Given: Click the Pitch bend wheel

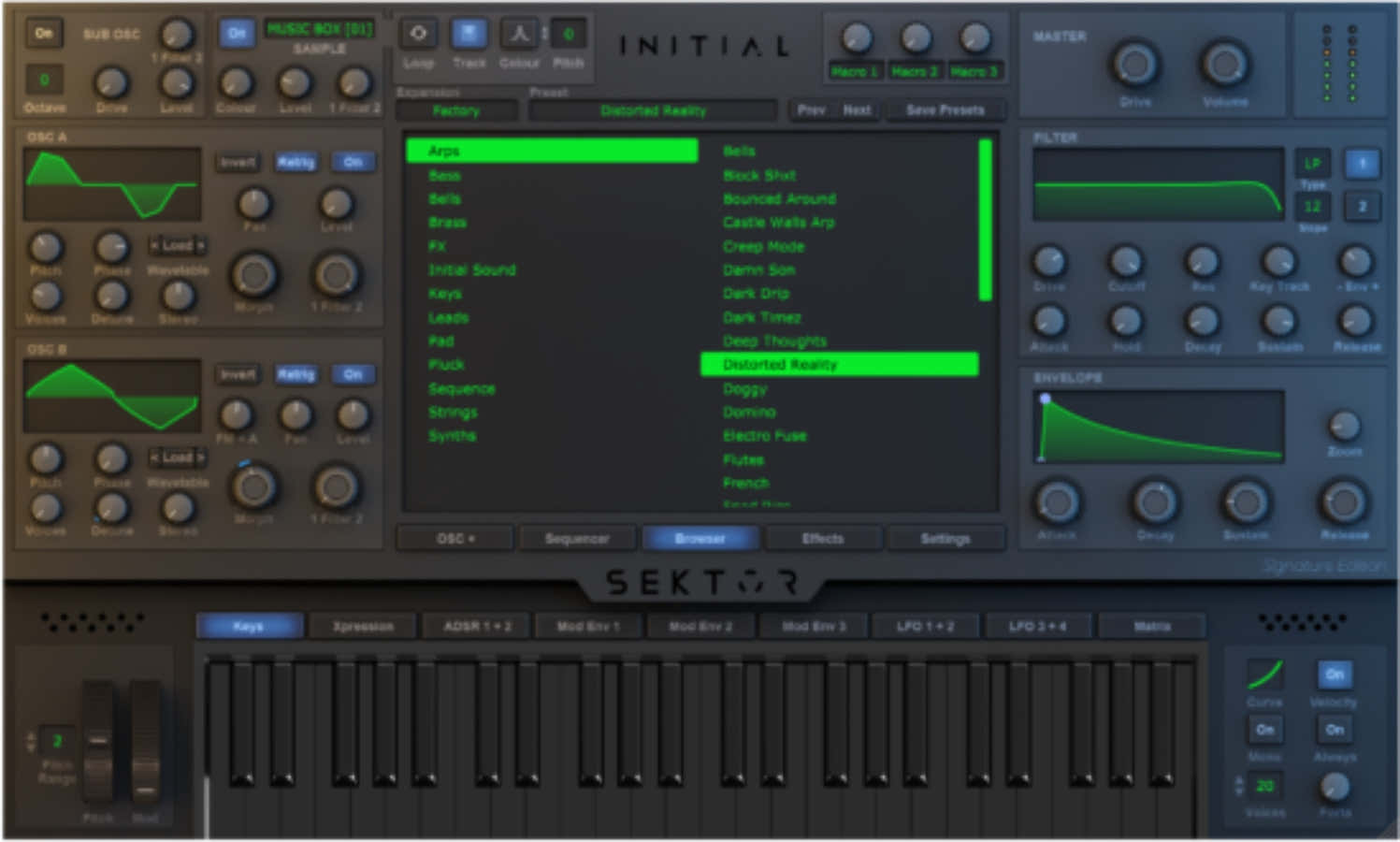Looking at the screenshot, I should (x=97, y=740).
